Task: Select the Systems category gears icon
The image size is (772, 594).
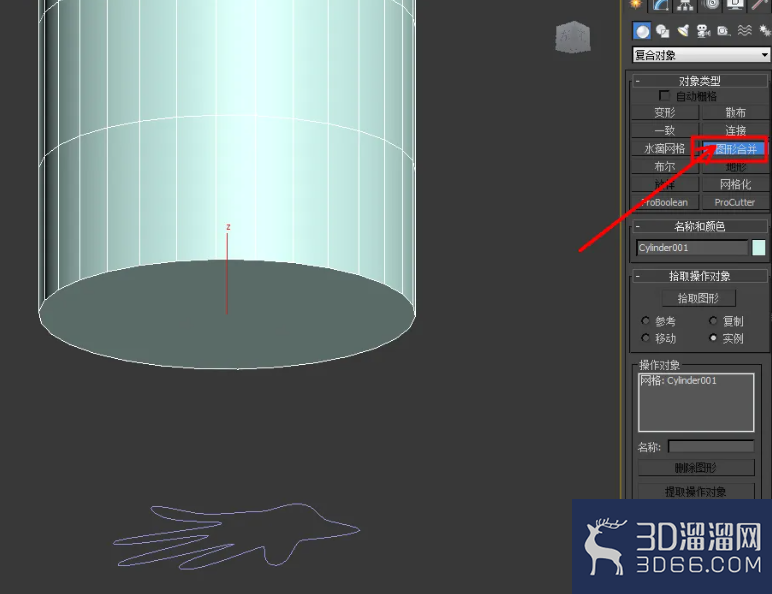Action: pos(765,31)
